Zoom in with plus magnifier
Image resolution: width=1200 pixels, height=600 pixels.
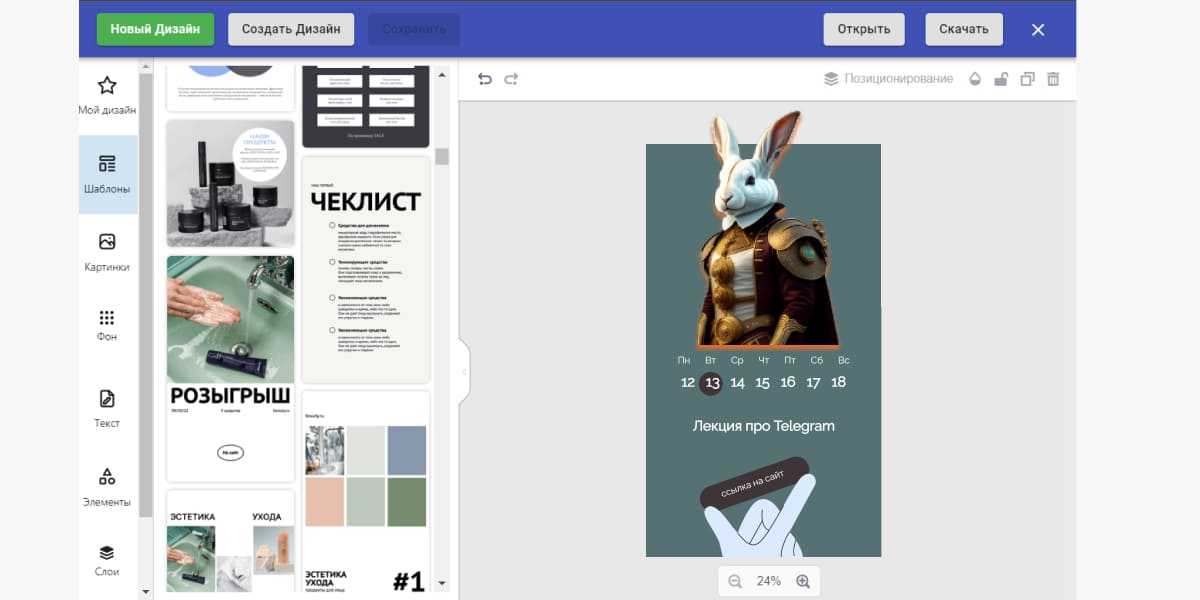click(x=802, y=581)
